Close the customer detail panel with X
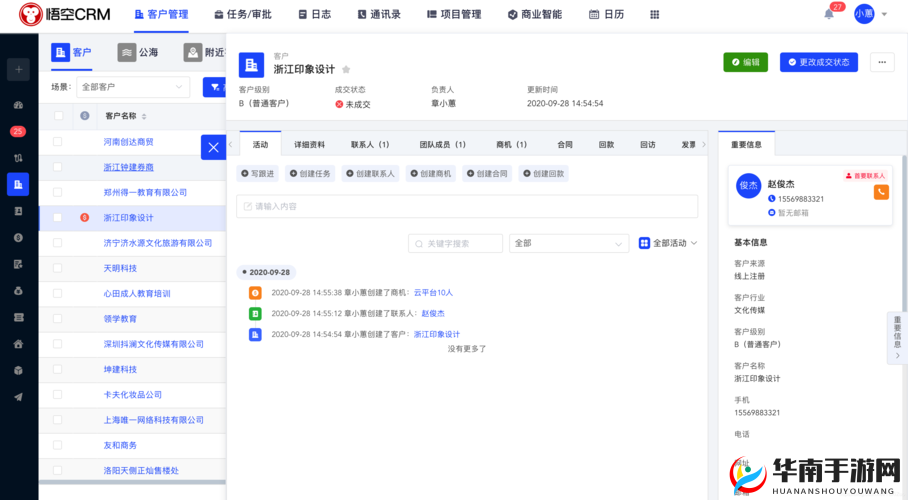Screen dimensions: 908x500 click(x=213, y=147)
